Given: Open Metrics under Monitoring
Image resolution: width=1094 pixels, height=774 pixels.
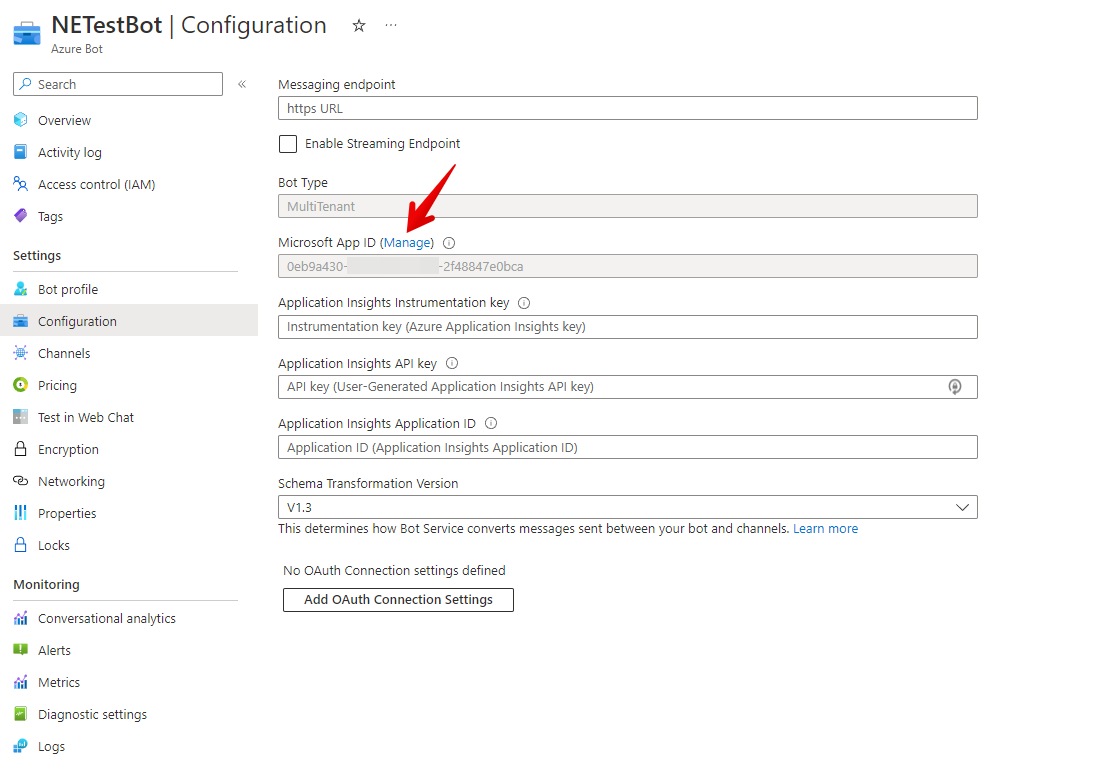Looking at the screenshot, I should (x=59, y=682).
